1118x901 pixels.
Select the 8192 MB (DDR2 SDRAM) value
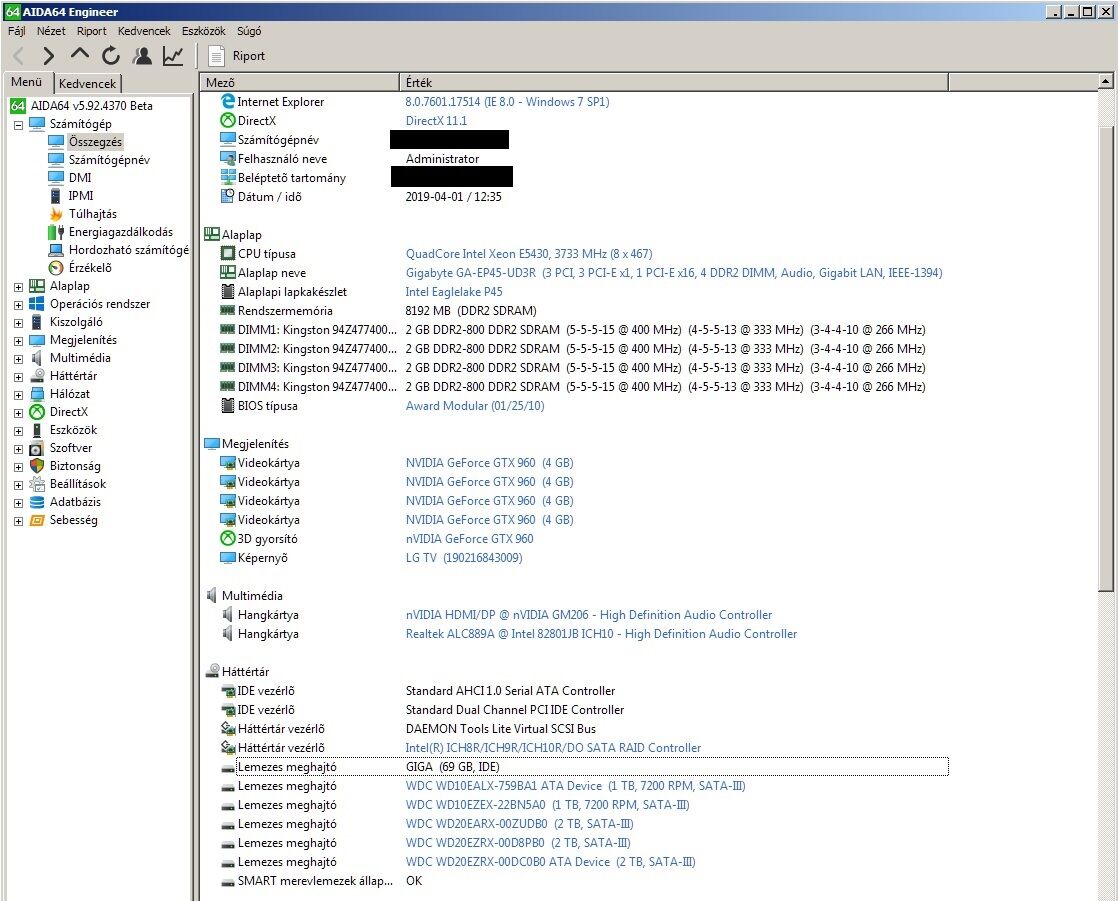click(471, 311)
